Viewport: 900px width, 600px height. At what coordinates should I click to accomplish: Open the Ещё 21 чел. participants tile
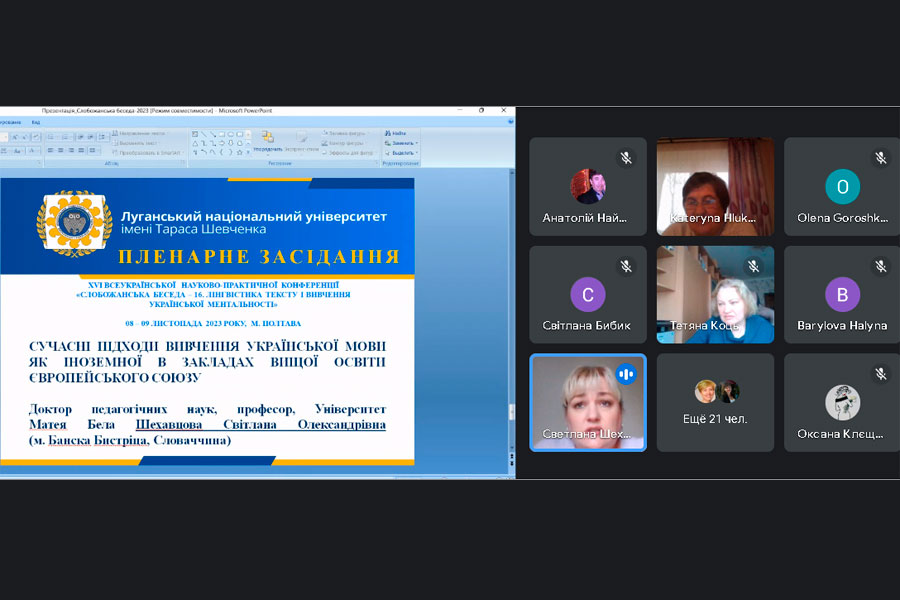pyautogui.click(x=715, y=402)
